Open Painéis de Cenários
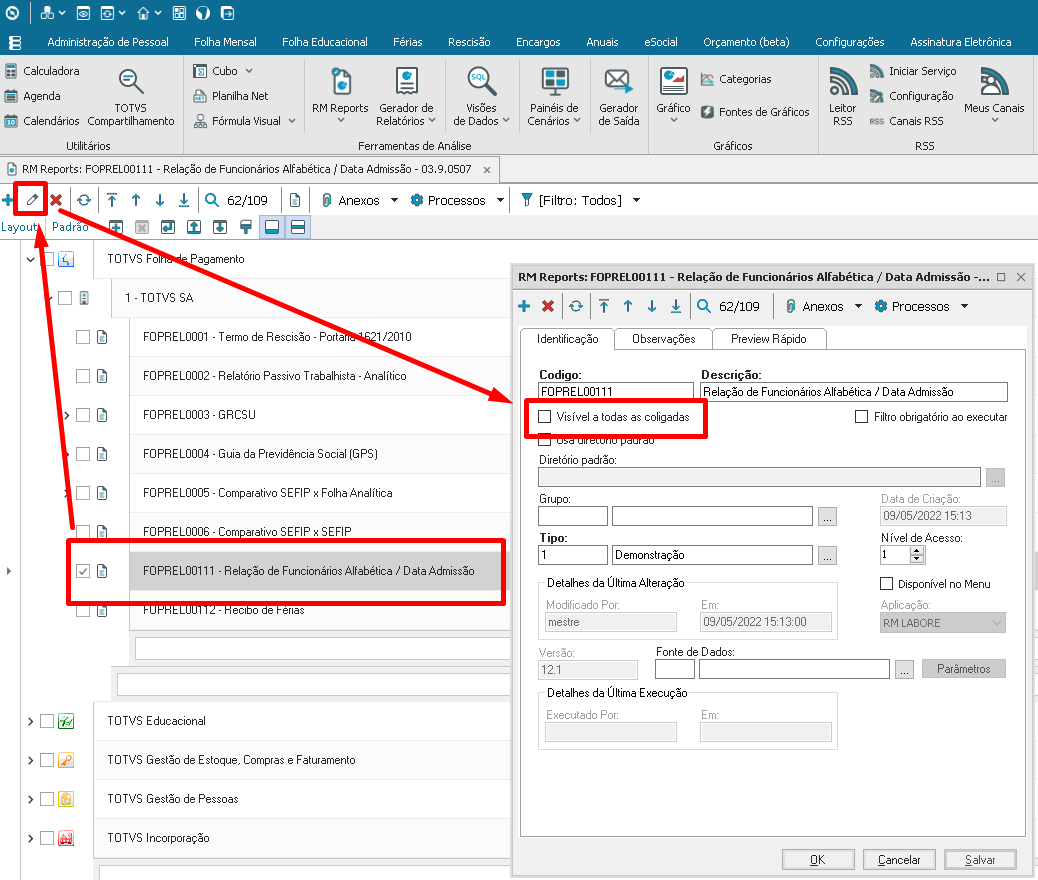 (x=554, y=95)
